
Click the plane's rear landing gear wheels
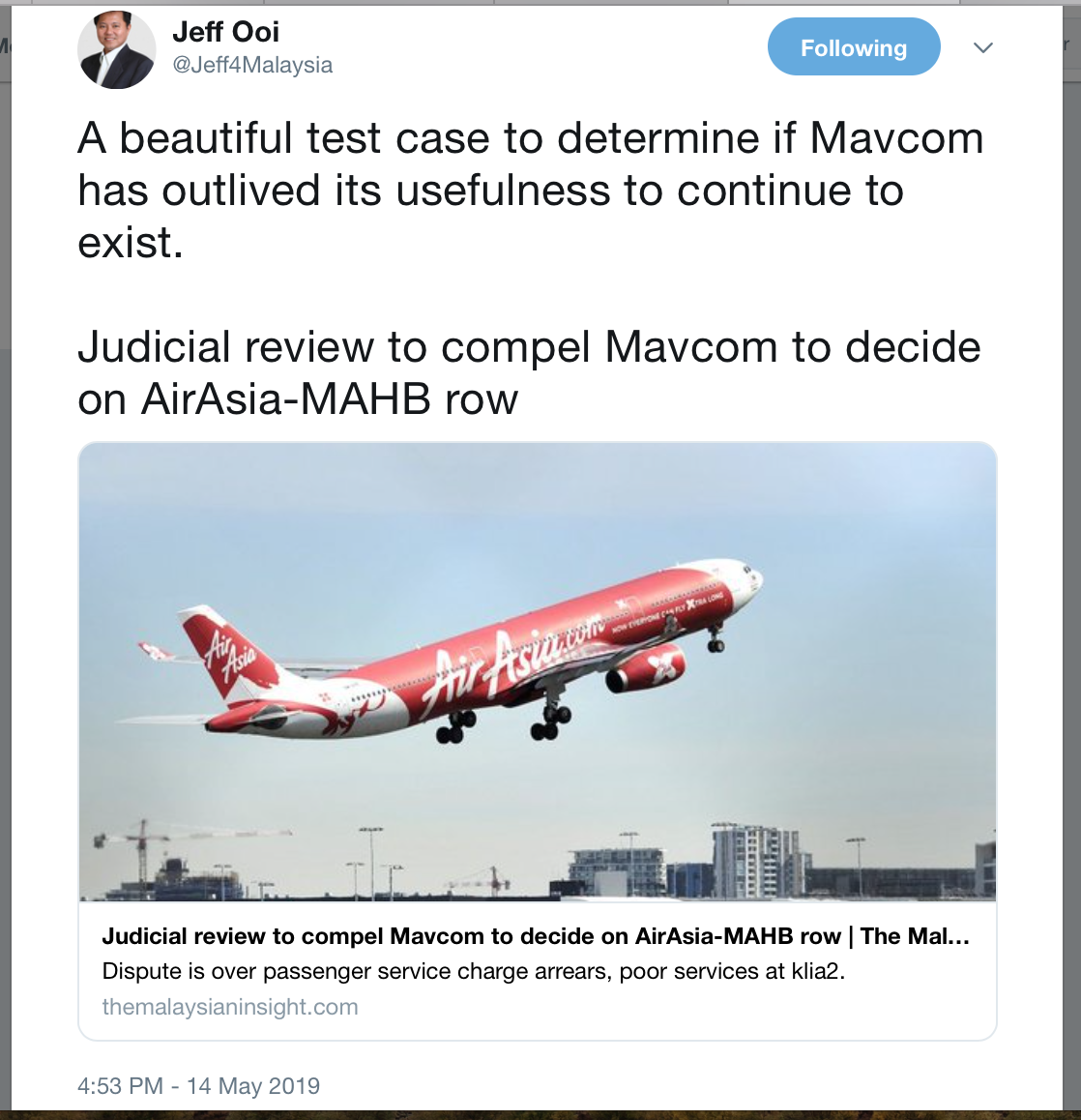coord(454,727)
